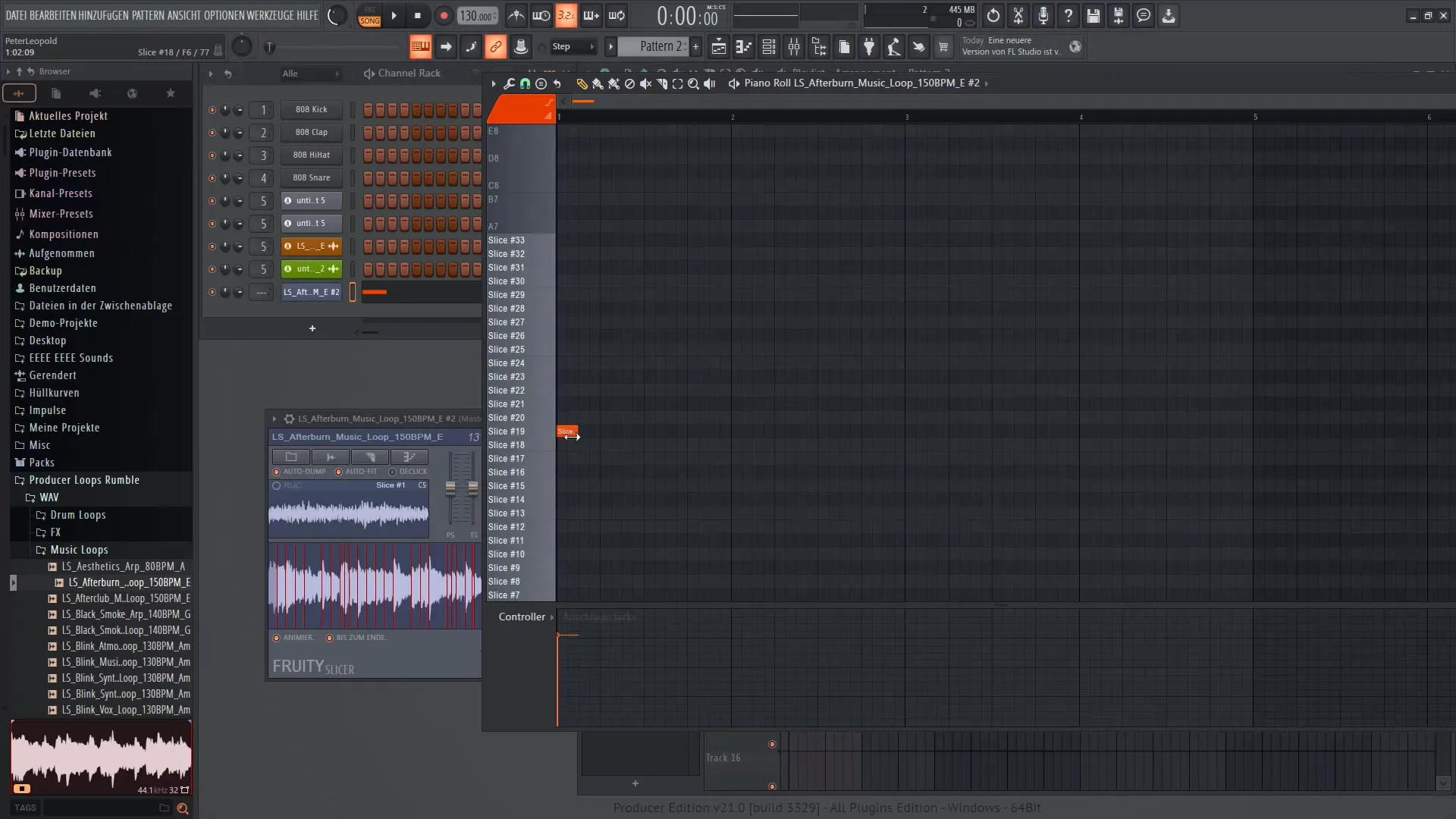Open the ANSICHT menu

pos(184,15)
